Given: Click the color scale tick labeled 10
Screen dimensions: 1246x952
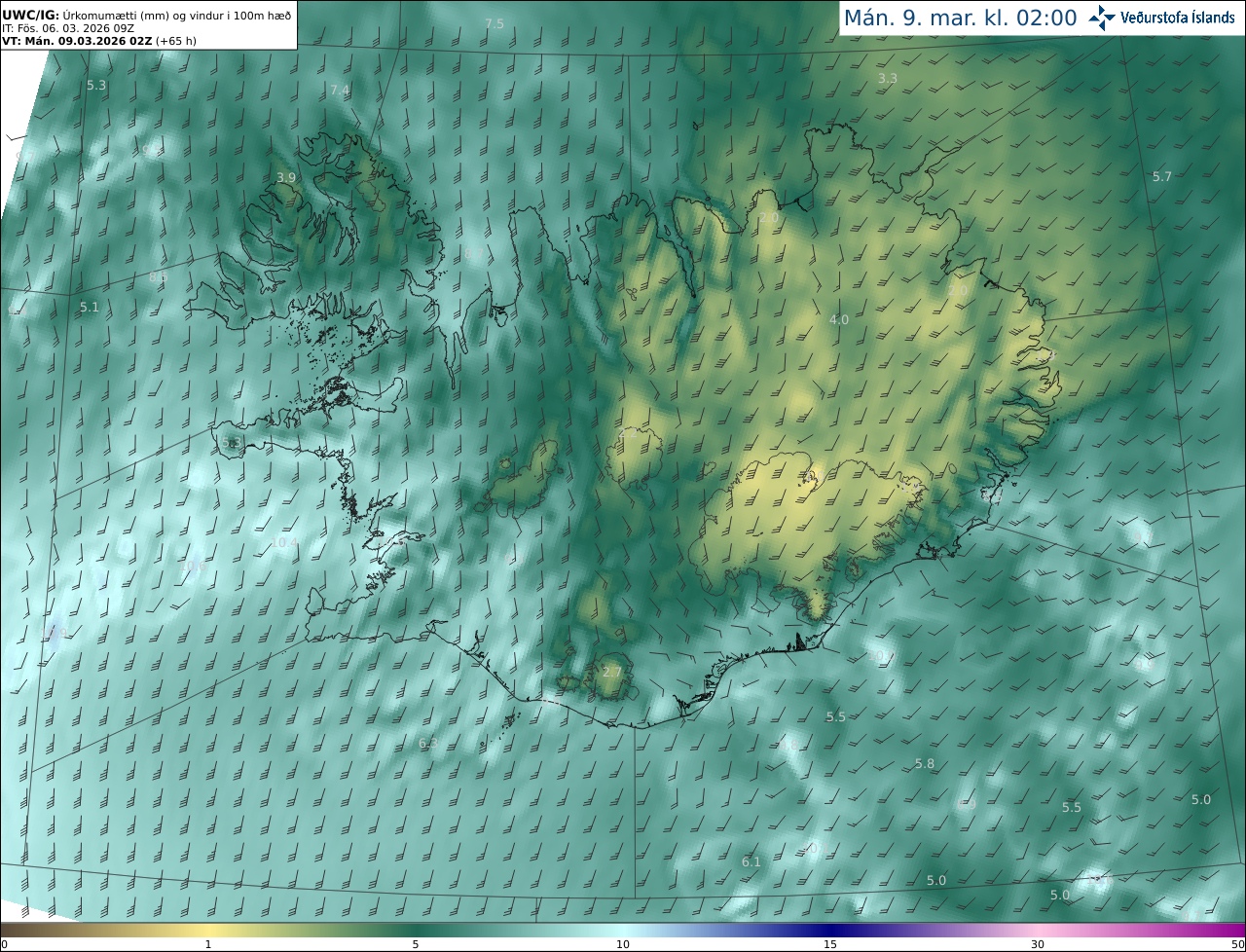Looking at the screenshot, I should [623, 944].
